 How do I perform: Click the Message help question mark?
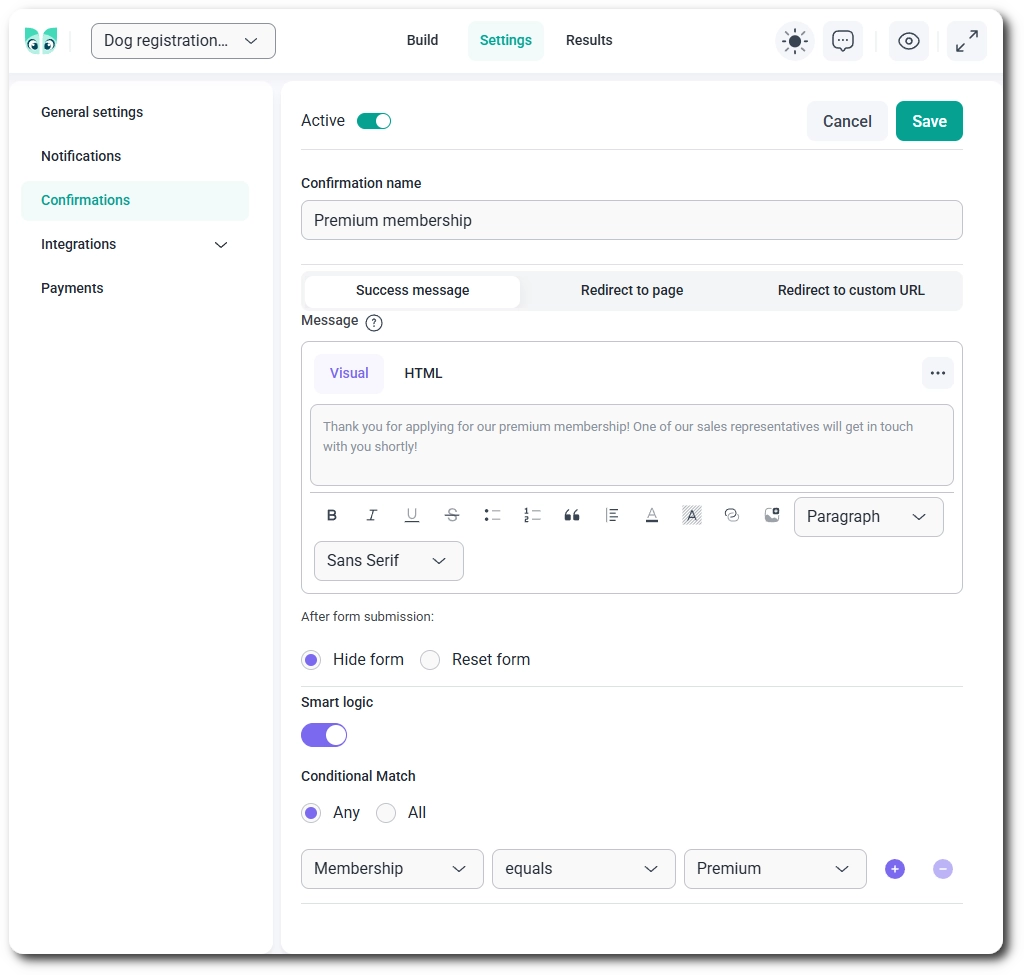(x=374, y=323)
